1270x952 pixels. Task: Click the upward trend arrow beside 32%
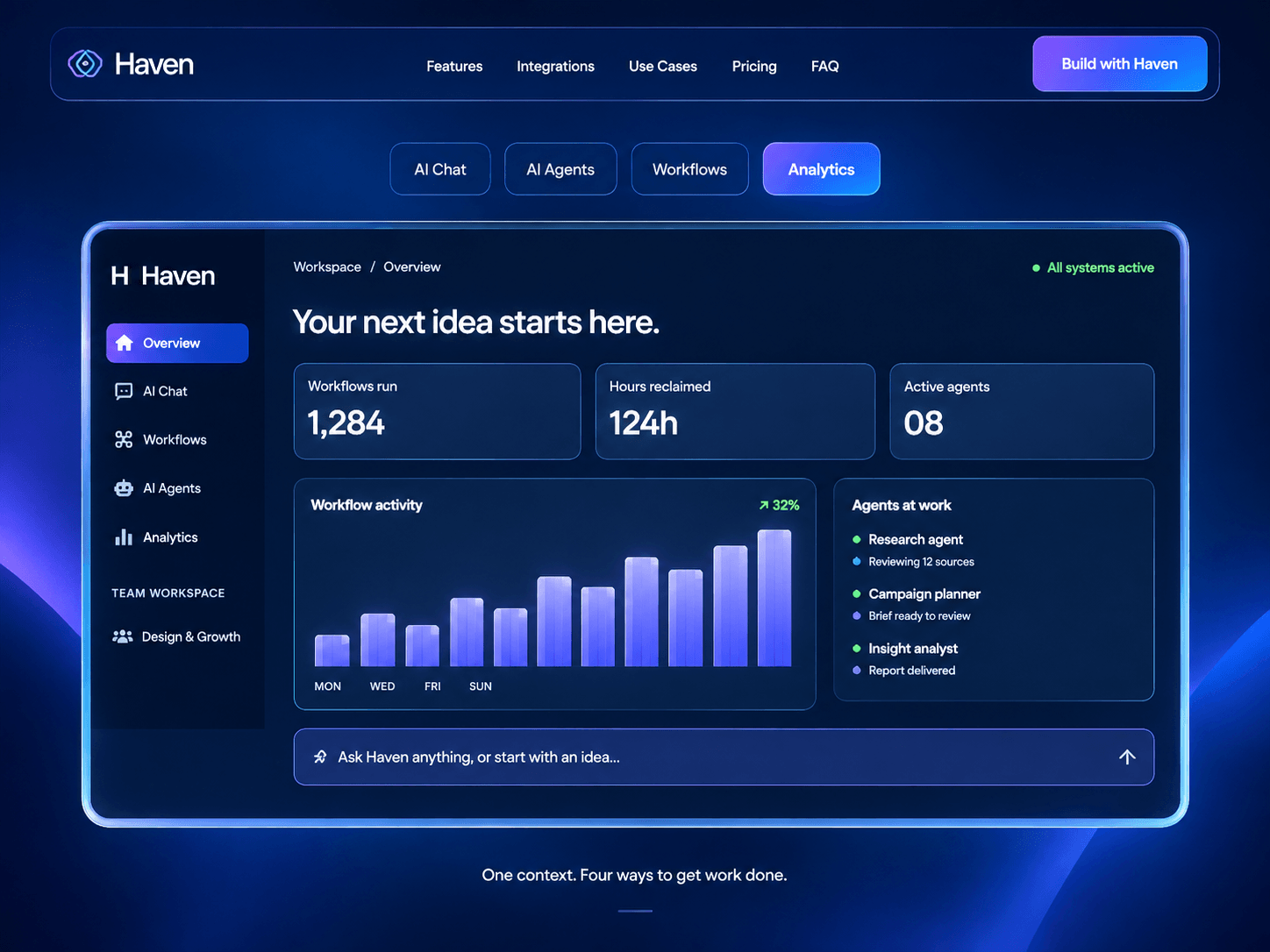(x=764, y=505)
